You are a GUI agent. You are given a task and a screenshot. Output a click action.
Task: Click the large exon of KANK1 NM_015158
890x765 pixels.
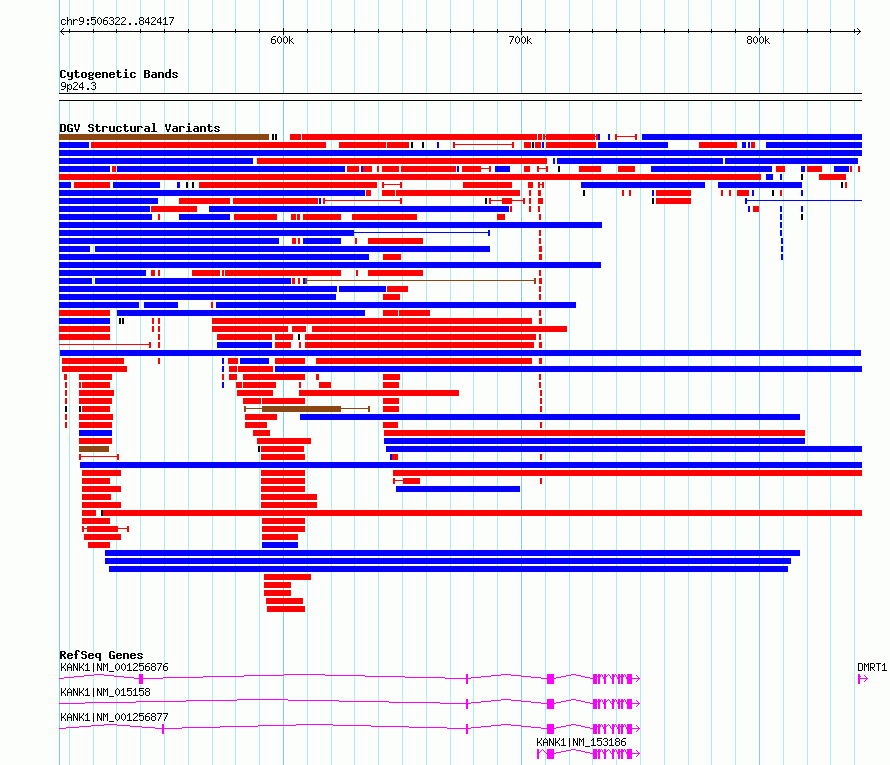tap(550, 704)
